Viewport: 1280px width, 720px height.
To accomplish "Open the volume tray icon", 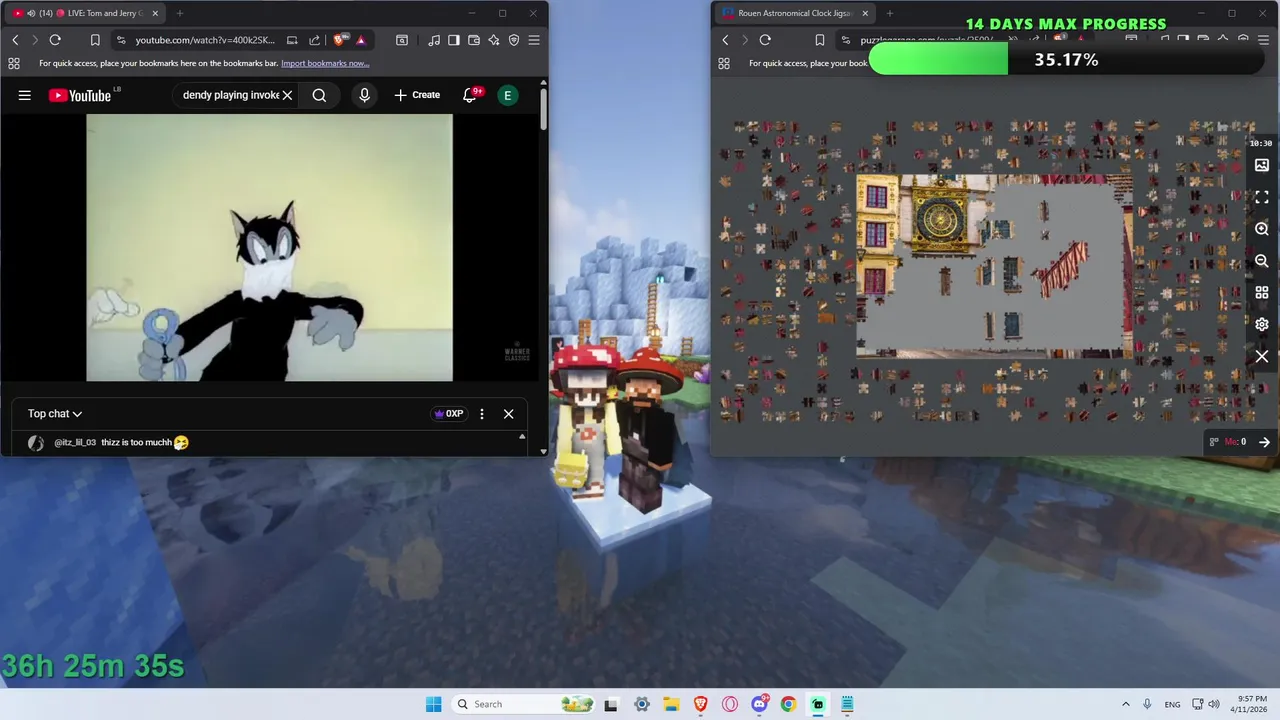I will pyautogui.click(x=1214, y=704).
